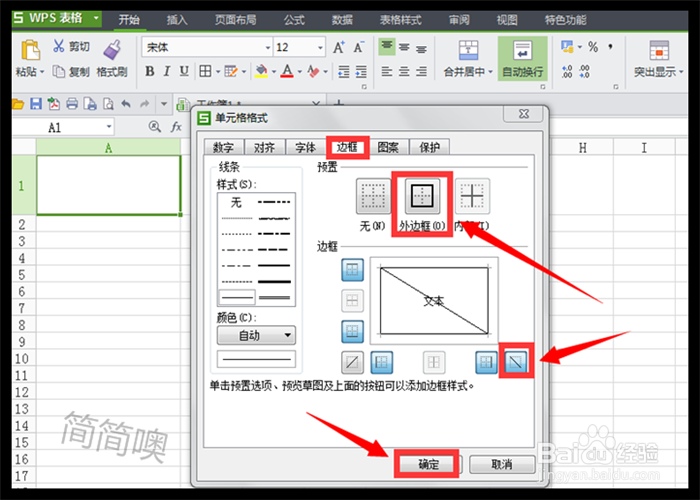The width and height of the screenshot is (700, 500).
Task: Open the 数字 tab in the dialog
Action: pos(224,147)
